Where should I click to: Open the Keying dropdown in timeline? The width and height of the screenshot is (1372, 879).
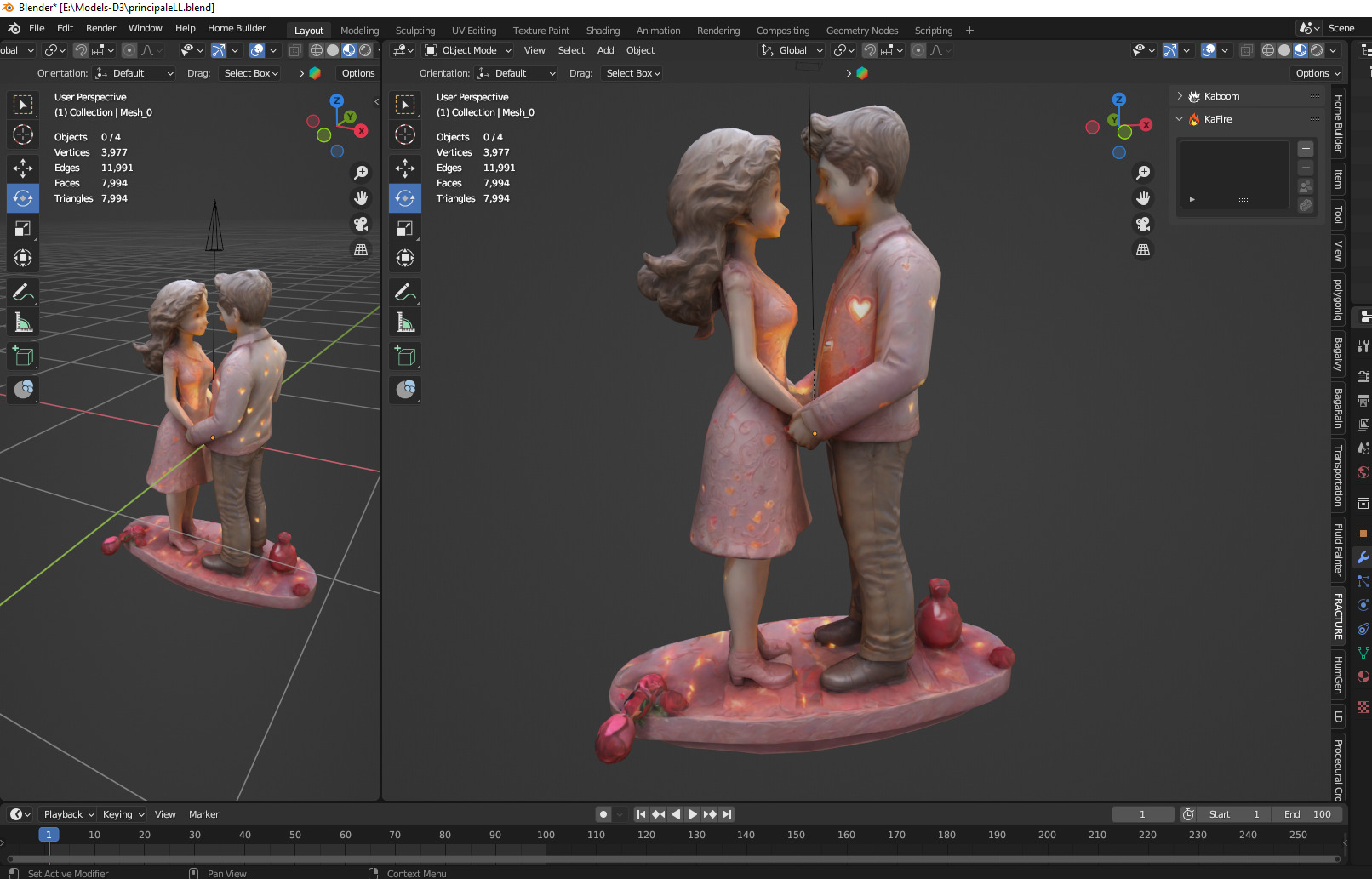coord(123,814)
